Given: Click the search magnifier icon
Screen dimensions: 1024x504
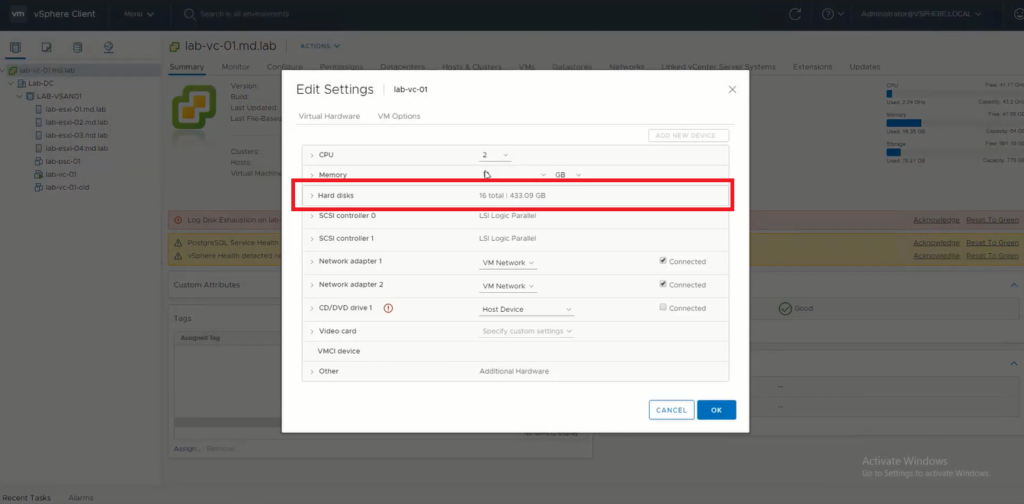Looking at the screenshot, I should (x=189, y=14).
